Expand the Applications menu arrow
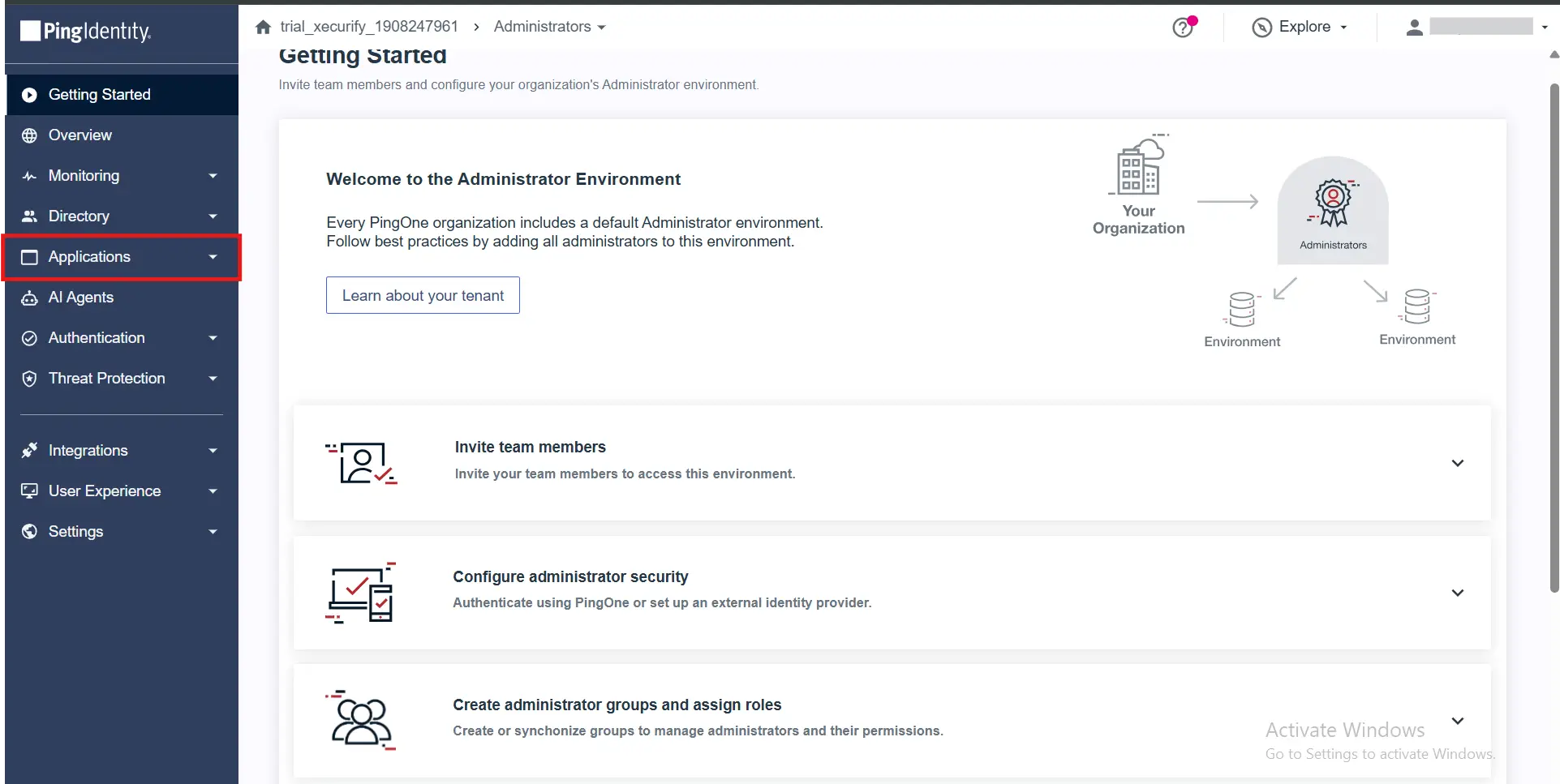Viewport: 1560px width, 784px height. point(213,257)
